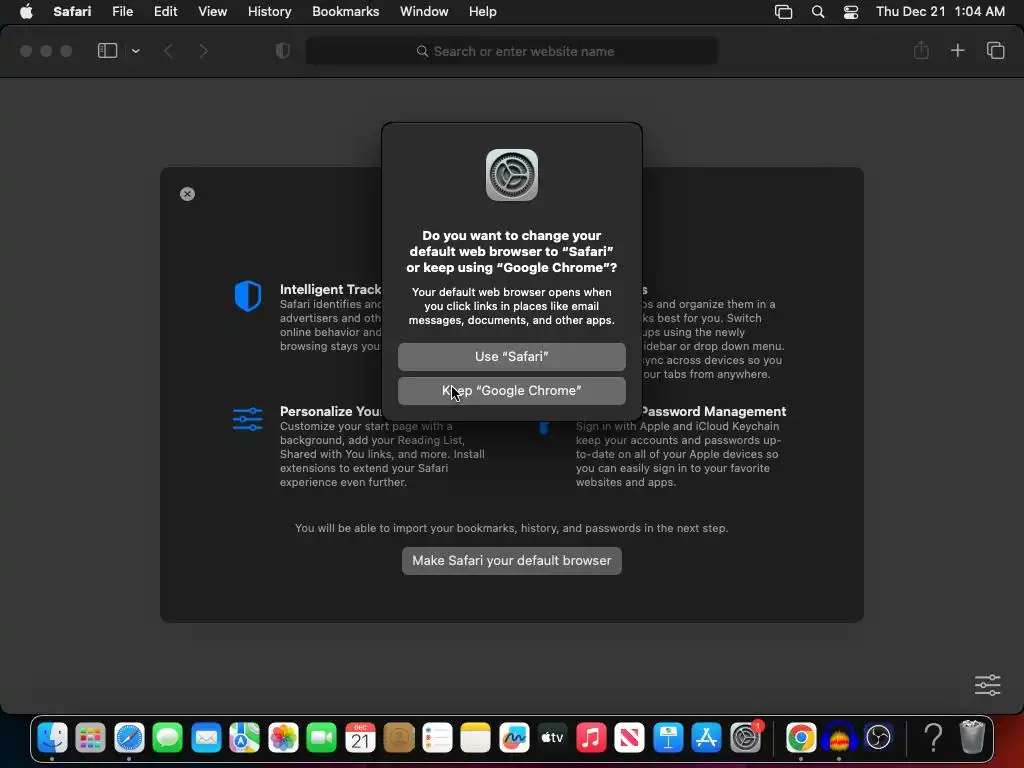Open Stage Manager menu bar icon
The width and height of the screenshot is (1024, 768).
pos(783,12)
